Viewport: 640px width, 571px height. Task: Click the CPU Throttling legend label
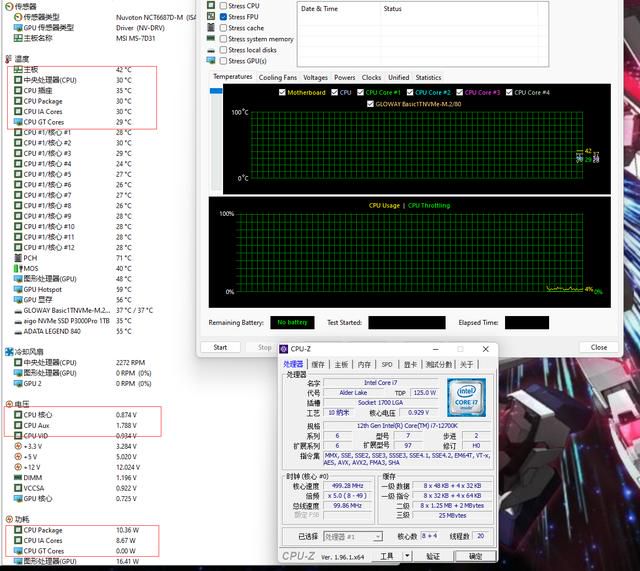429,205
